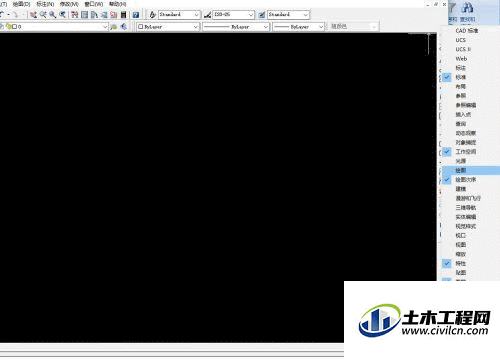
Task: Choose 视觉样式 in the toolbar list
Action: click(x=471, y=227)
